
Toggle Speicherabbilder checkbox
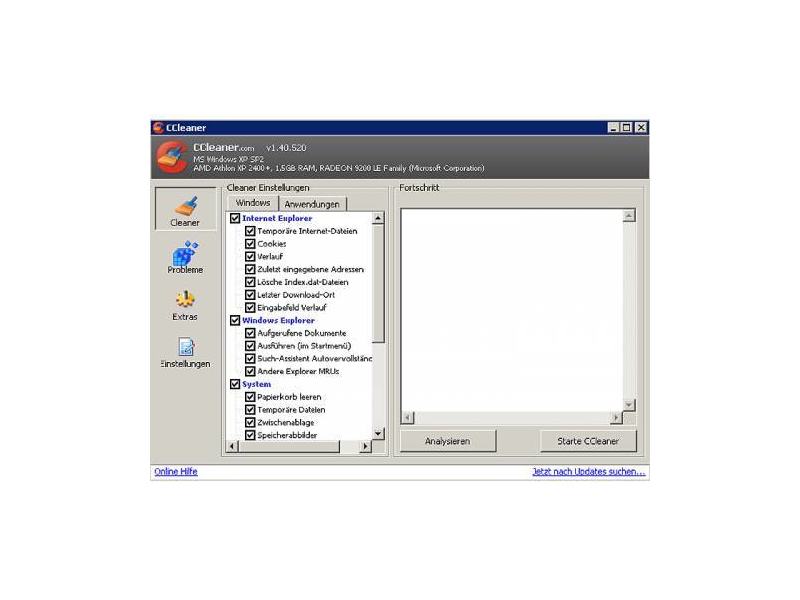pyautogui.click(x=250, y=435)
